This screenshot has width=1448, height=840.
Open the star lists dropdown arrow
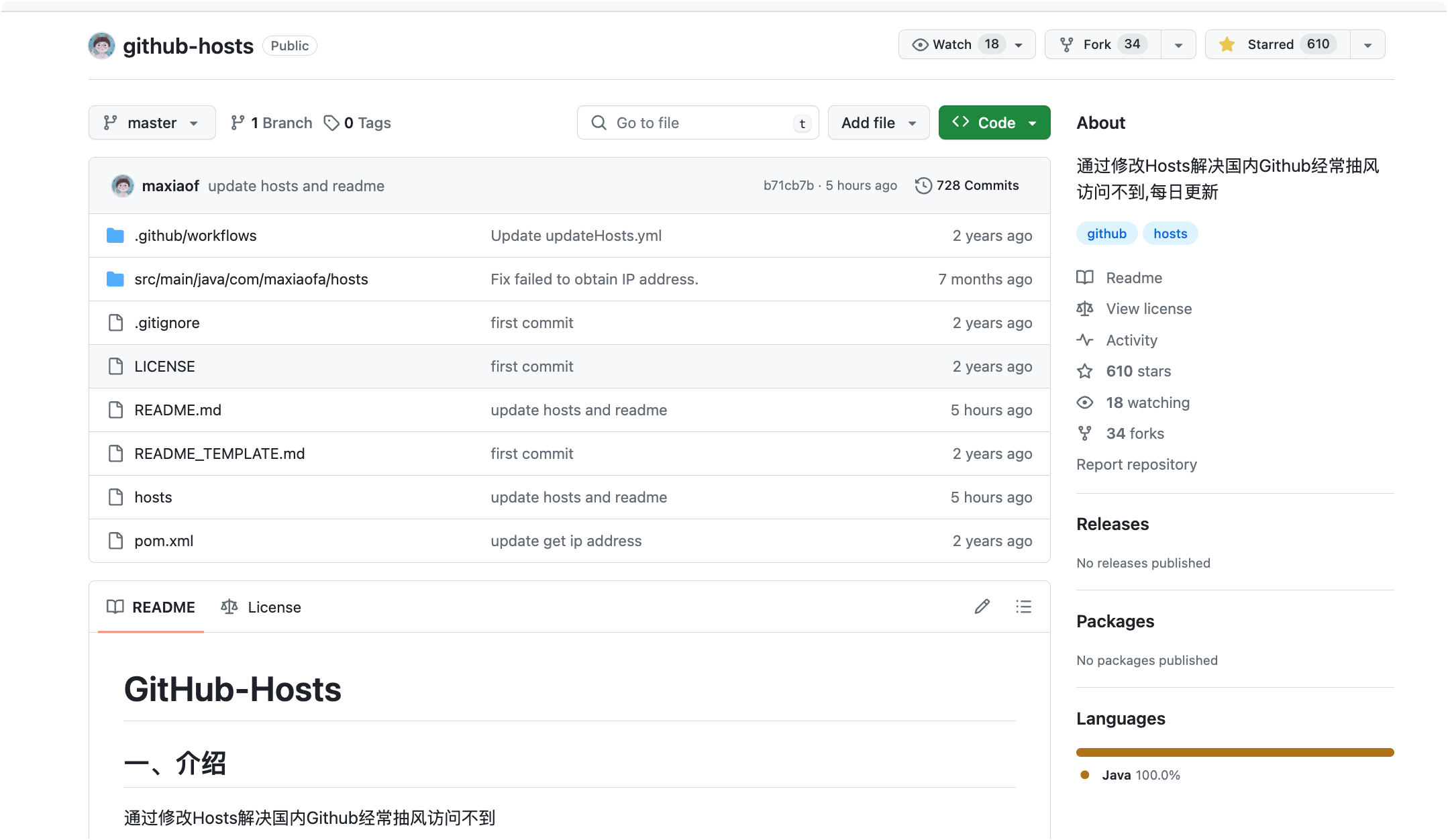coord(1367,45)
